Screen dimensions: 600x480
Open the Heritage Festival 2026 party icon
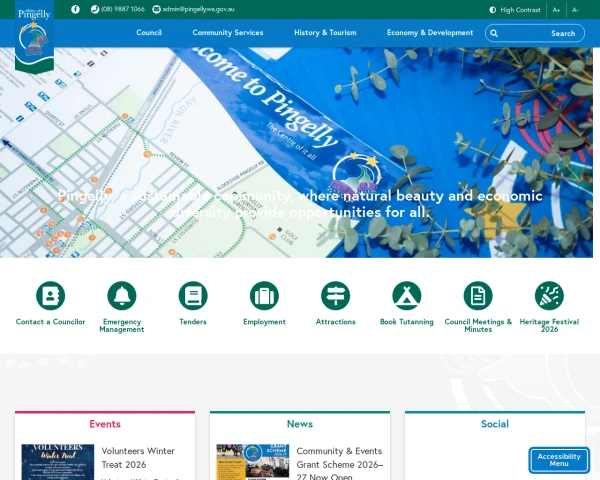tap(549, 296)
